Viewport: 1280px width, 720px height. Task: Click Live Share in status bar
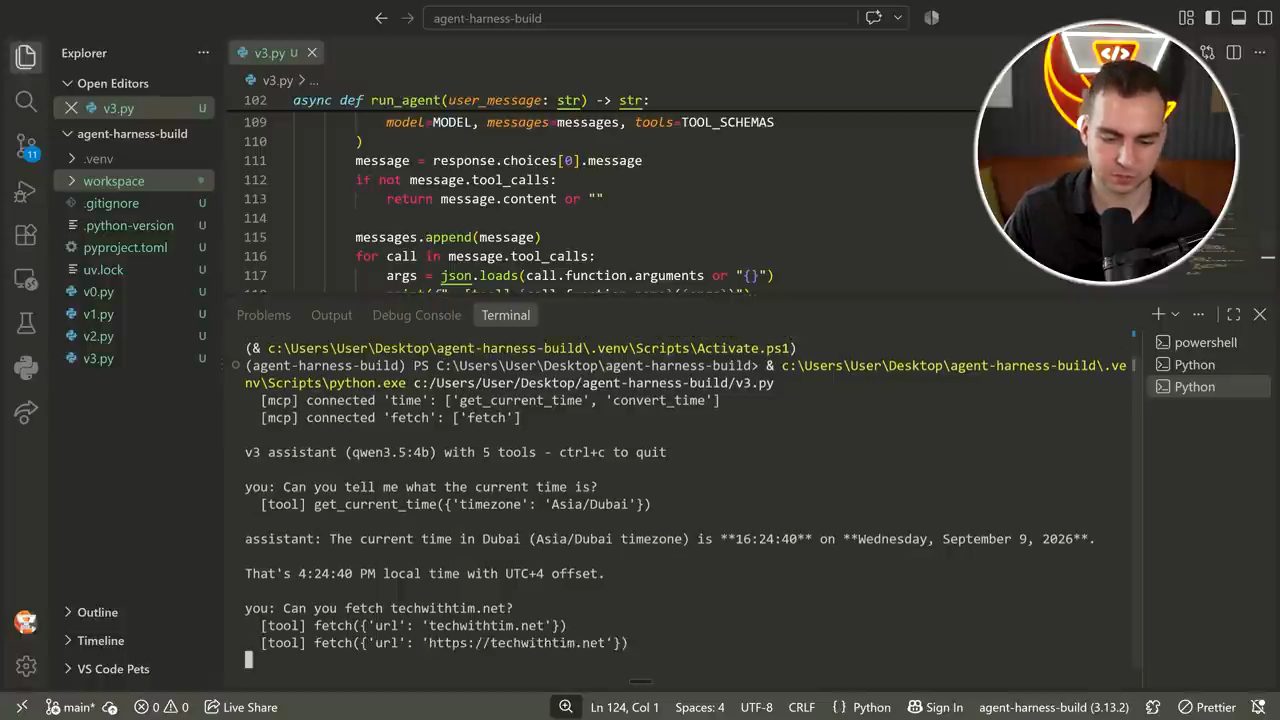click(x=241, y=707)
